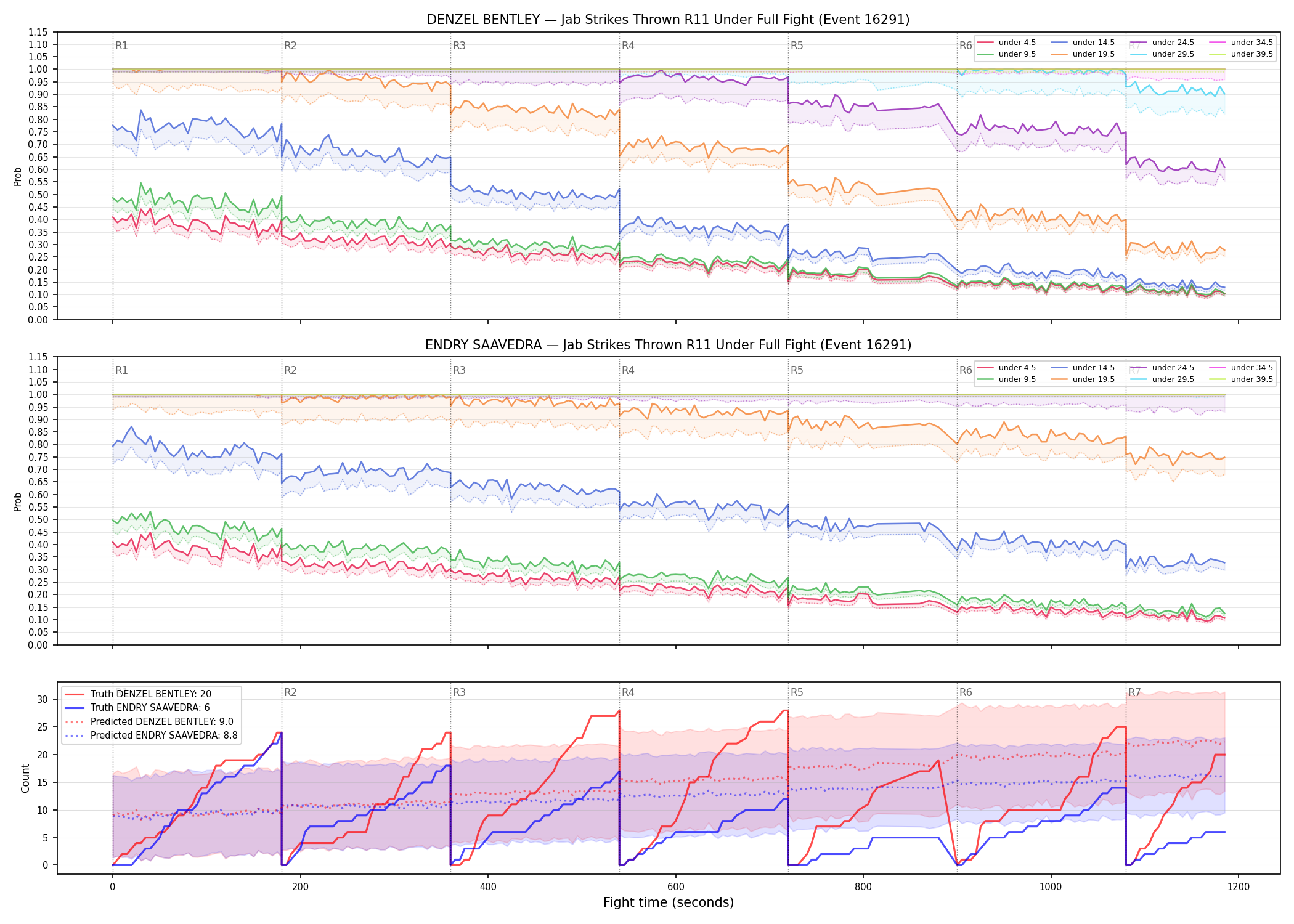
Task: Click the DENZEL BENTLEY Jab Strikes chart title
Action: (668, 20)
